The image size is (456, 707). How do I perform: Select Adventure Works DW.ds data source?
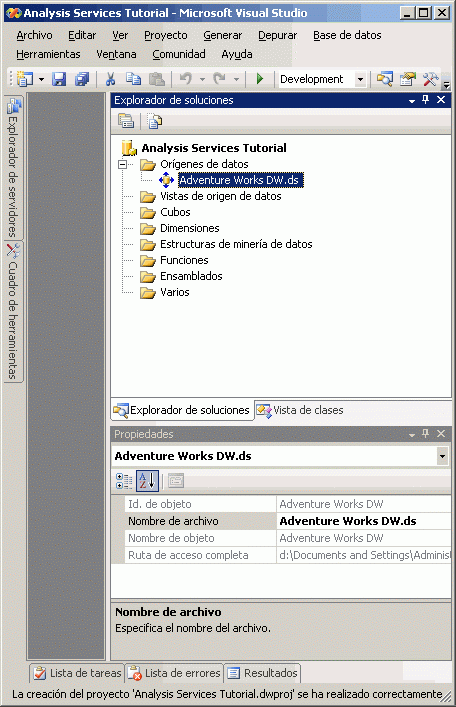coord(239,180)
